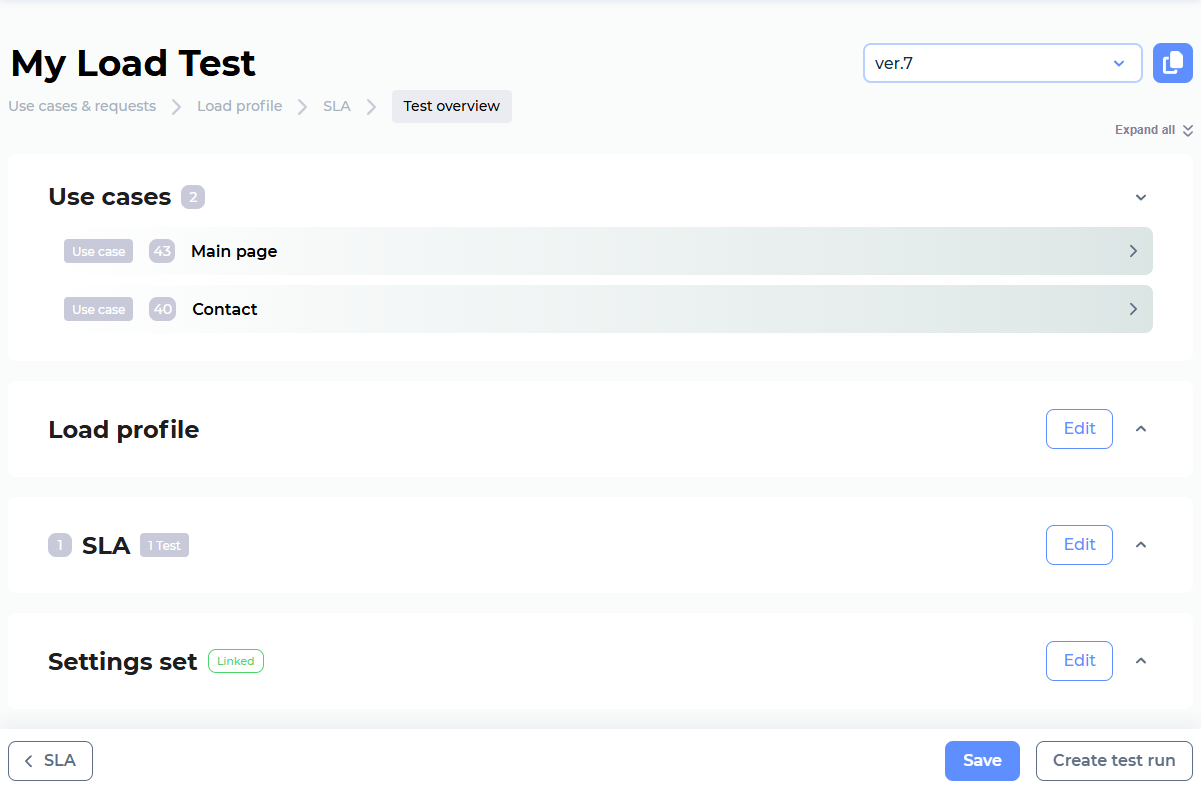
Task: Click the Linked badge on Settings set
Action: coord(235,661)
